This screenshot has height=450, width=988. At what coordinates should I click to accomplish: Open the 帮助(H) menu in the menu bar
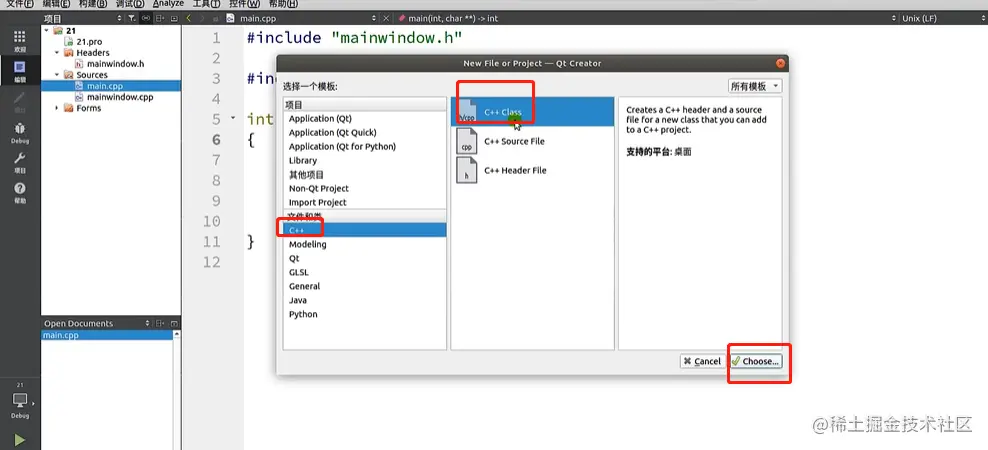click(x=282, y=4)
